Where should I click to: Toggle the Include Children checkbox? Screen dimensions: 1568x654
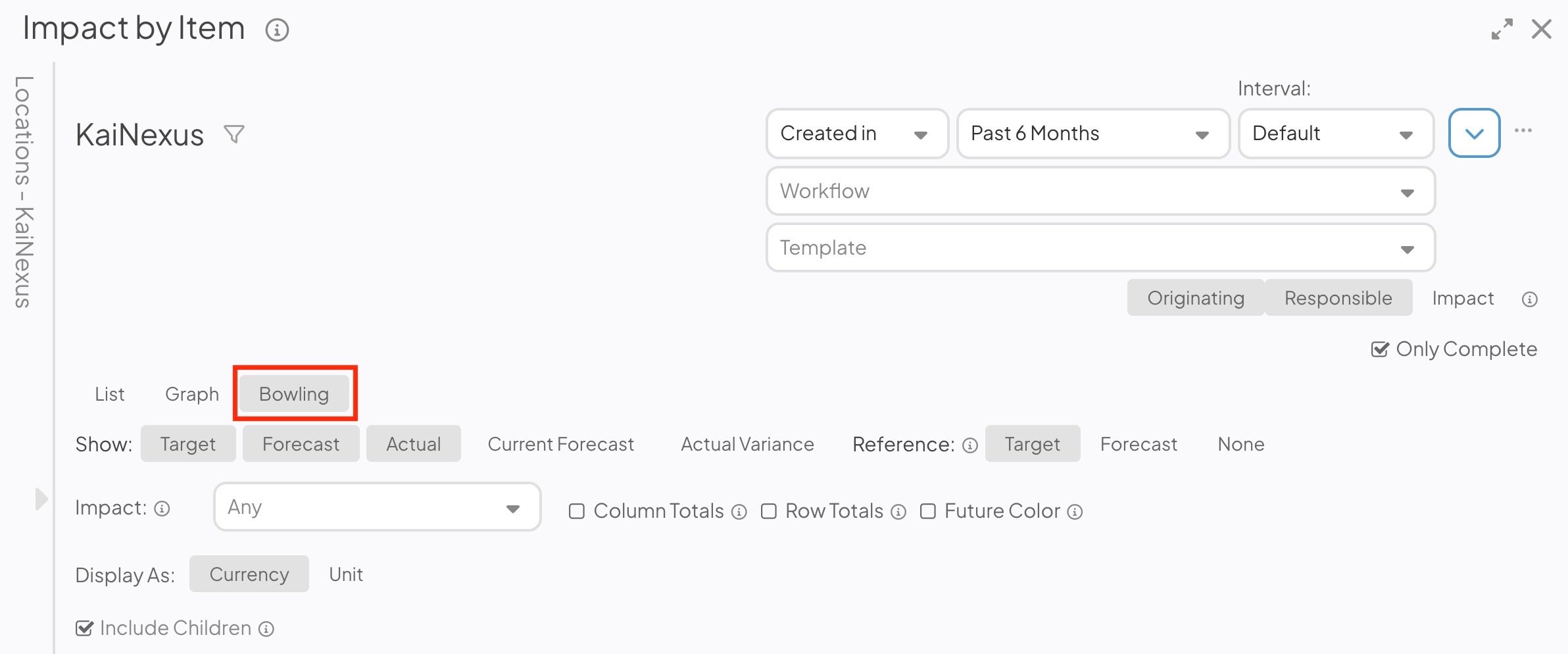(x=84, y=628)
